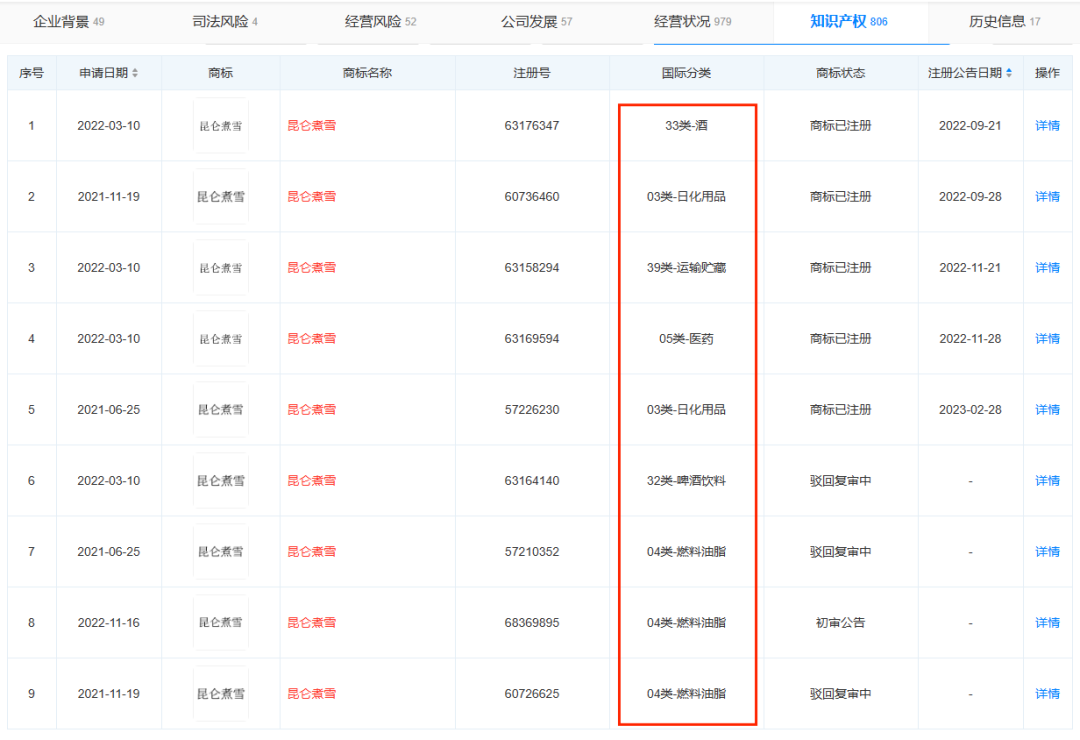
Task: Open trademark name 昆仑煮雪 in row 8
Action: [311, 623]
